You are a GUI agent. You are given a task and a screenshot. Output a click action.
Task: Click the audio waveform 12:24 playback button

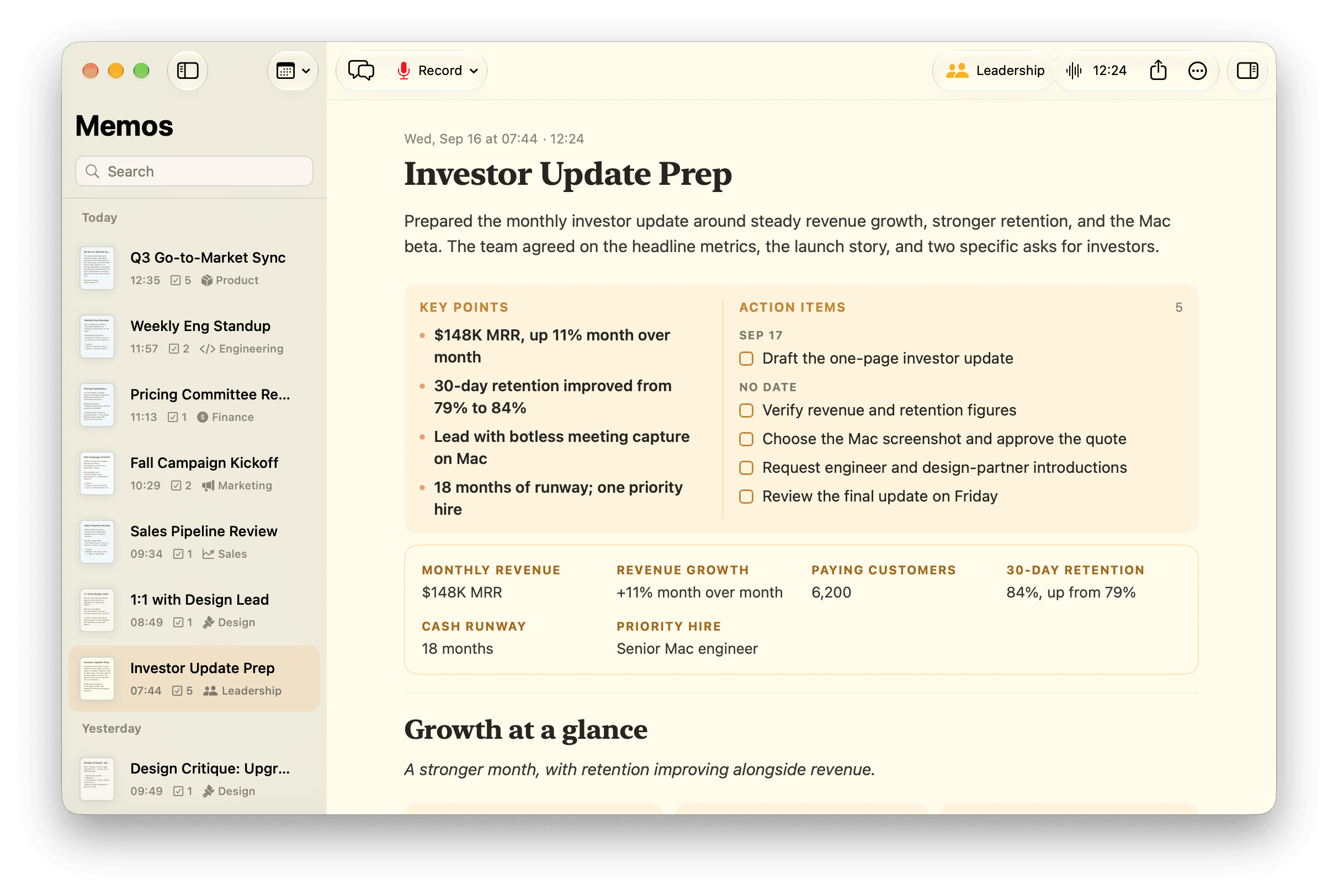click(x=1096, y=70)
